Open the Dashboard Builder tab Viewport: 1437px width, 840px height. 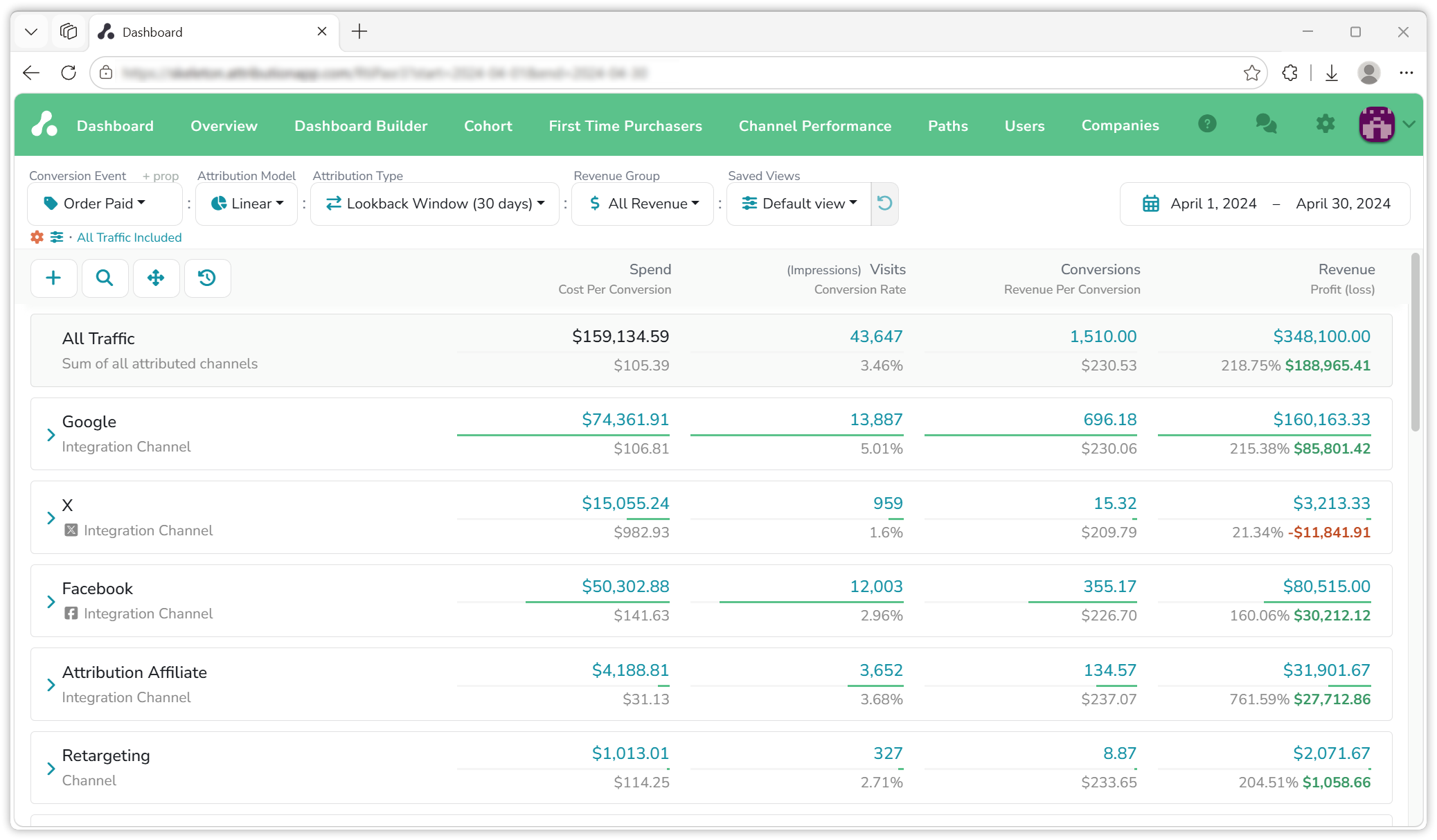click(361, 125)
